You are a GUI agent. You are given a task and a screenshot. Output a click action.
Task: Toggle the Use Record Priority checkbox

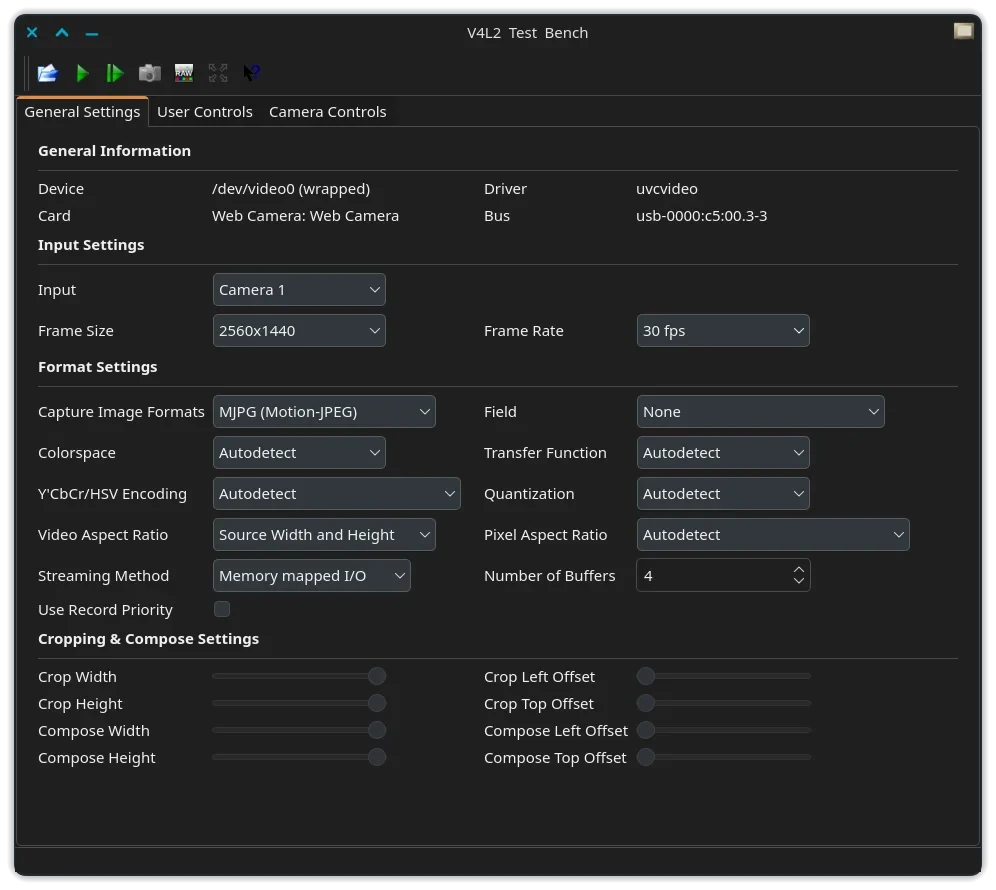222,609
